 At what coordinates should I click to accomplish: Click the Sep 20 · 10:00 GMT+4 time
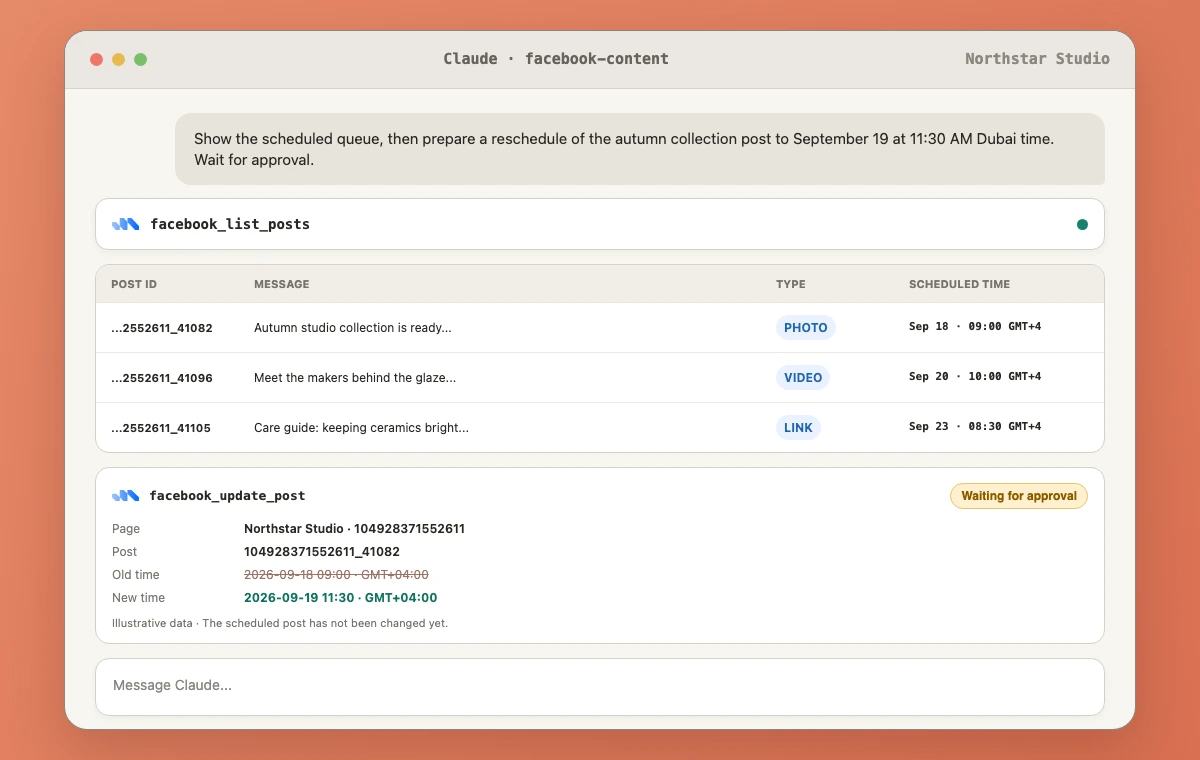[975, 377]
